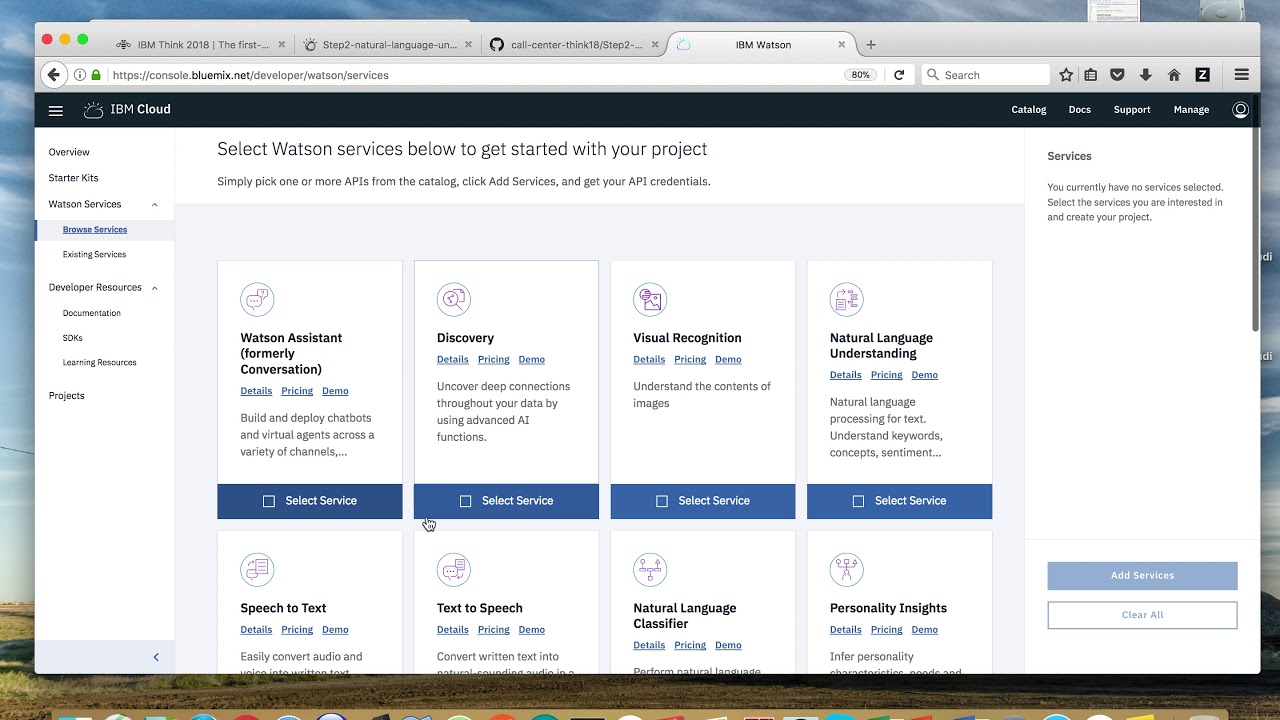Open Demo link for Text to Speech

coord(532,630)
